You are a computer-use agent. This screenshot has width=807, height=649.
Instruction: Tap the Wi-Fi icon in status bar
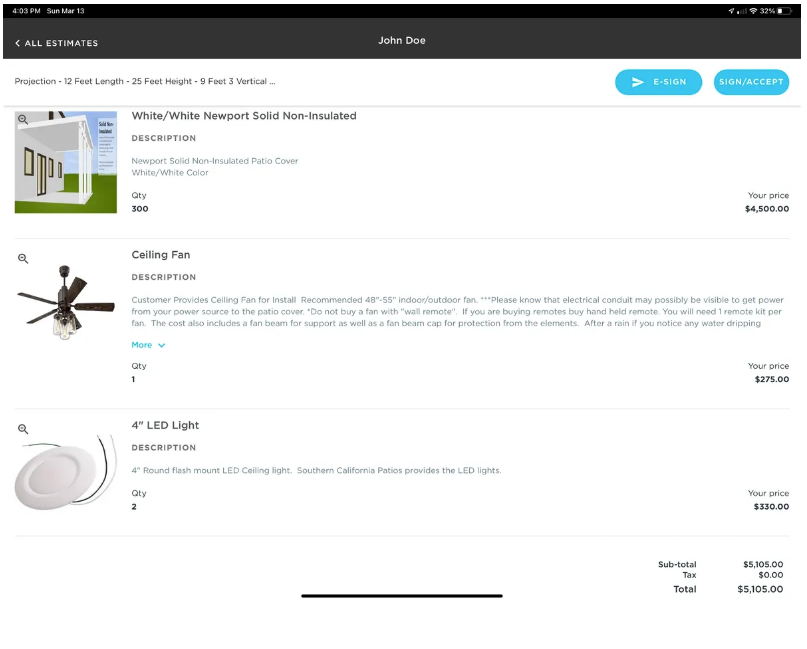(753, 11)
